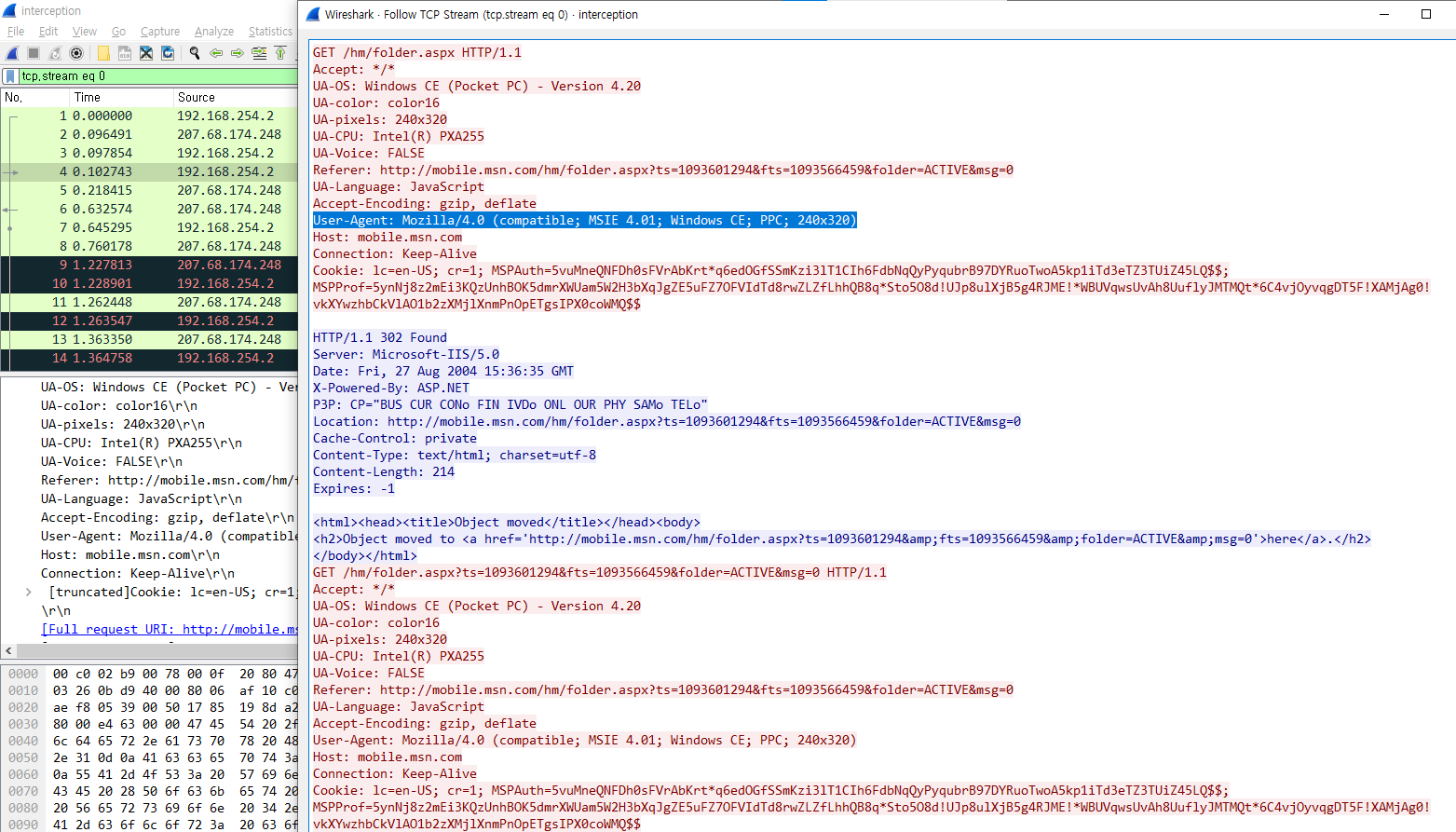Open the Full request URI link
Viewport: 1456px width, 832px height.
(x=170, y=629)
